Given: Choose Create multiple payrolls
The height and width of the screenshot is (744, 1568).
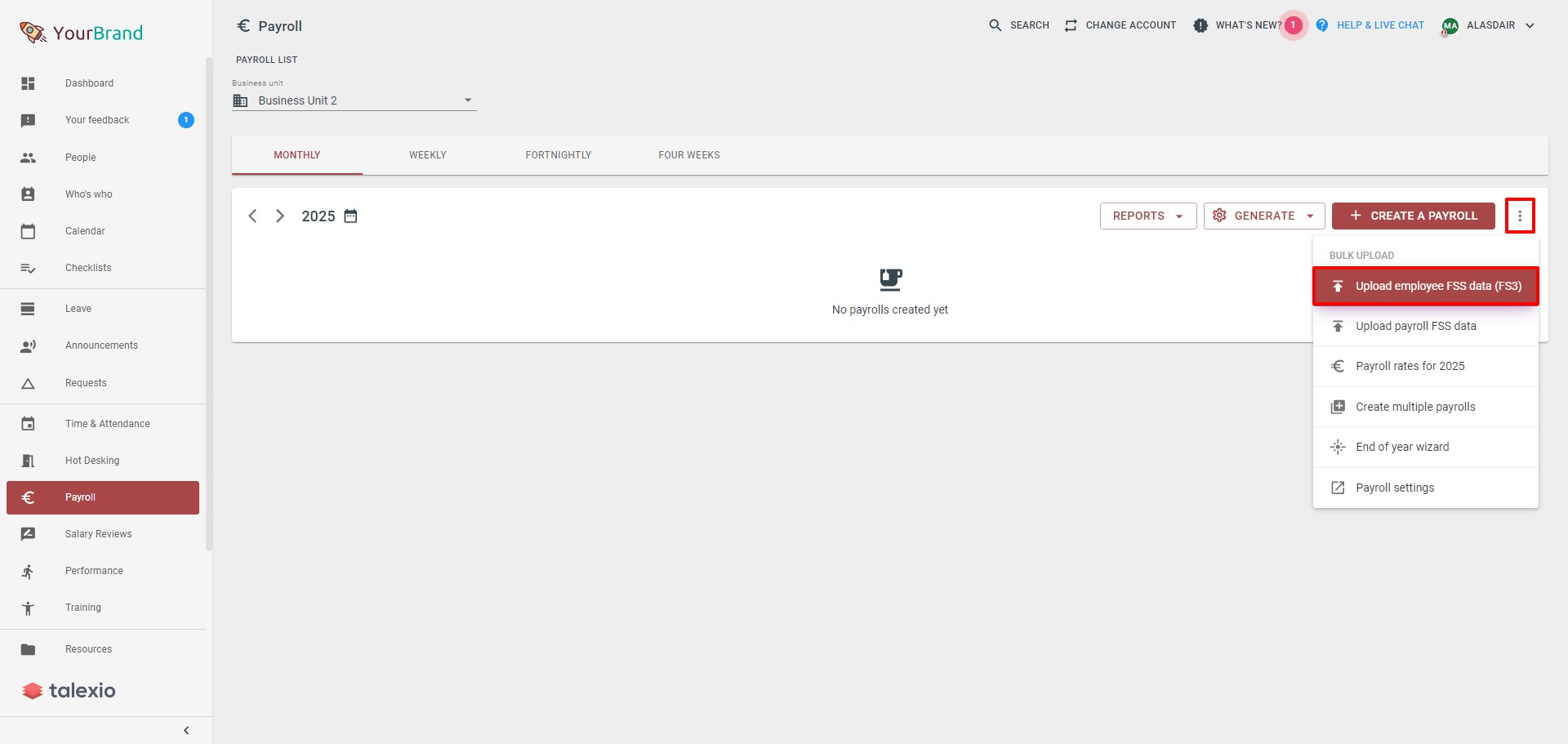Looking at the screenshot, I should [x=1426, y=407].
